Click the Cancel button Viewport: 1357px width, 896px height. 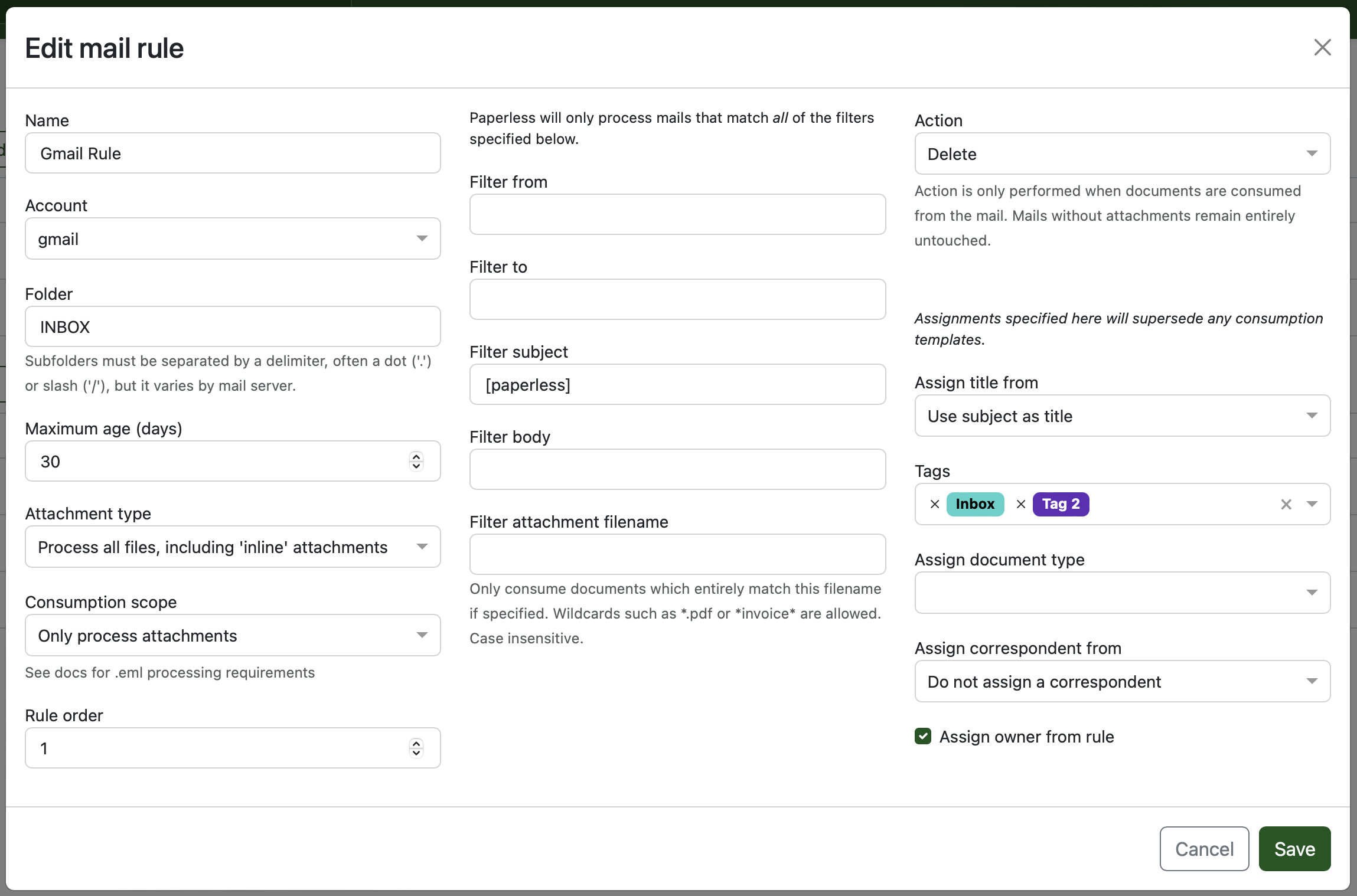click(1204, 849)
